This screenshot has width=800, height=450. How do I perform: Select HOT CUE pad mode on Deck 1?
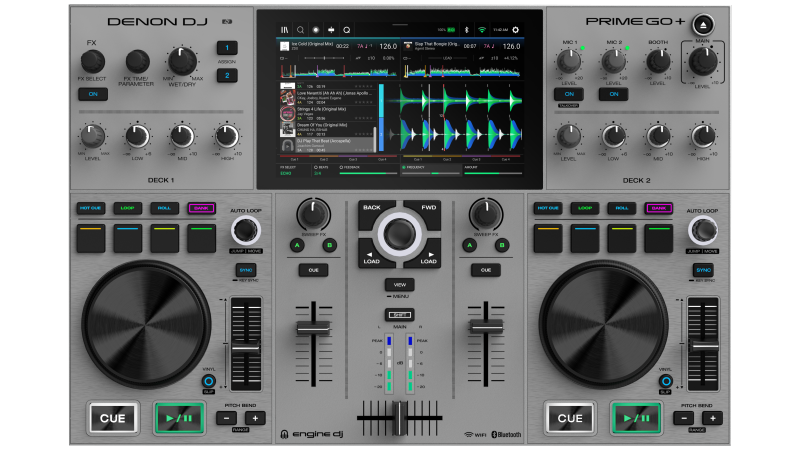(93, 208)
